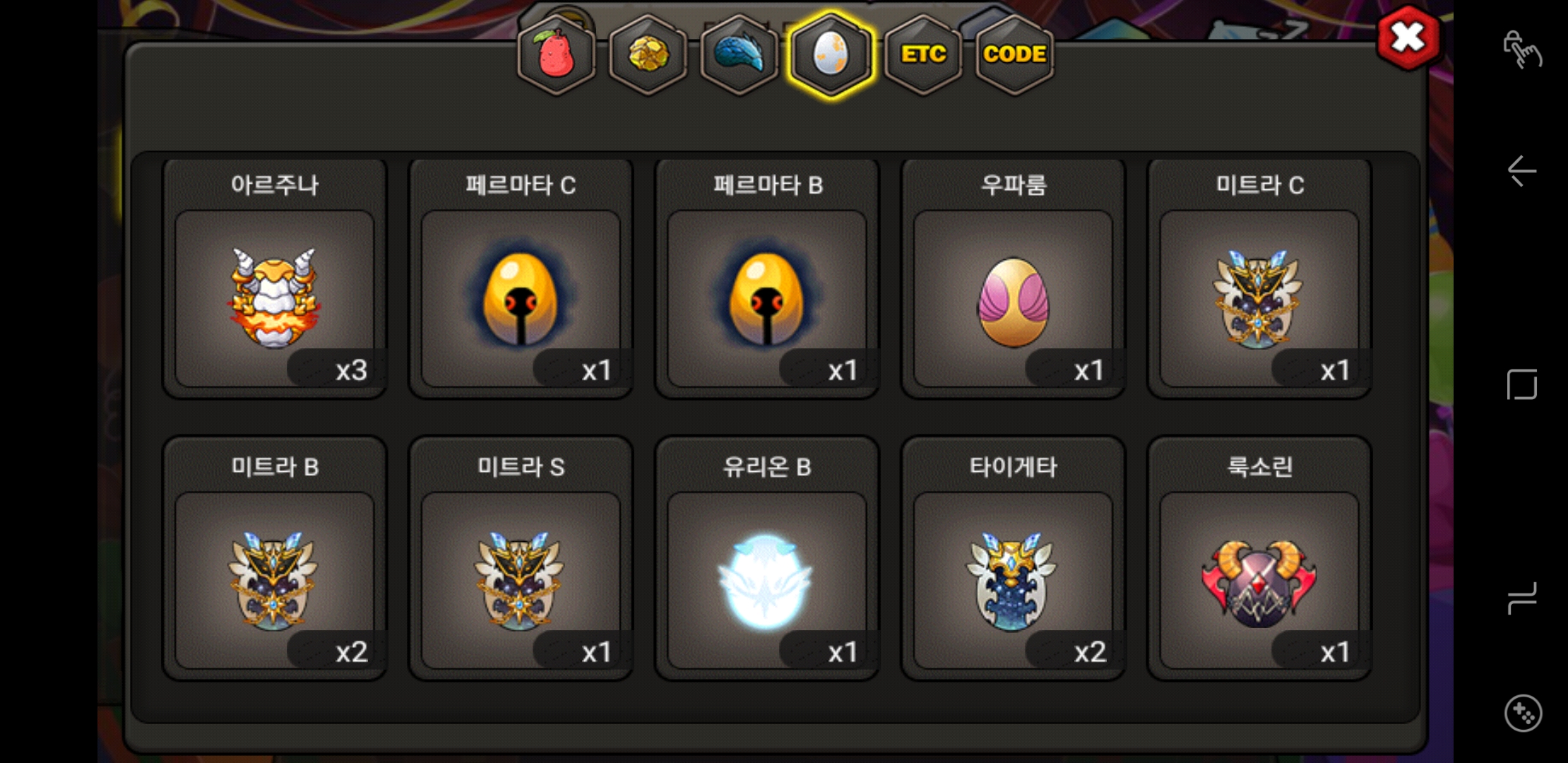Open the game controller tools icon
Screen dimensions: 1568x763
(1523, 713)
